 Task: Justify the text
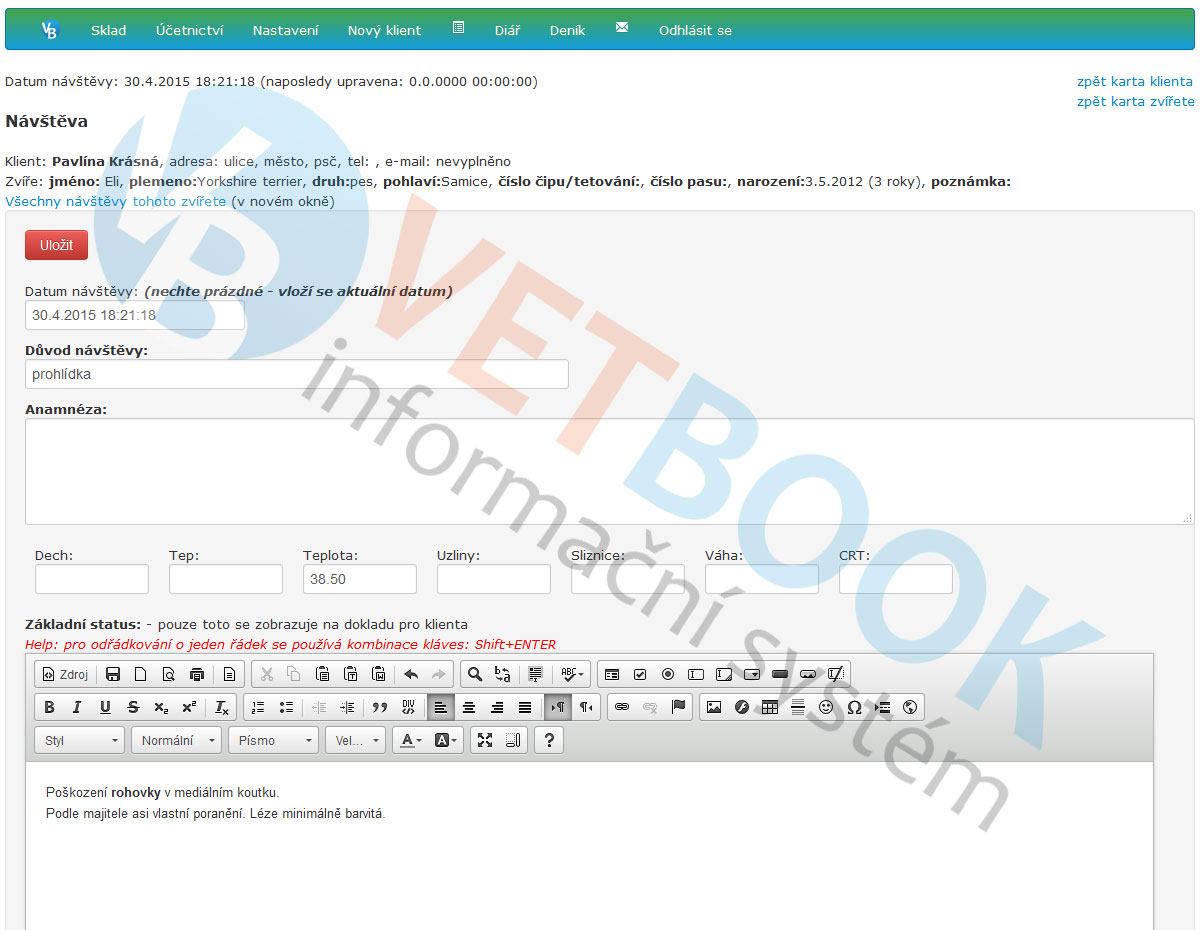click(525, 707)
